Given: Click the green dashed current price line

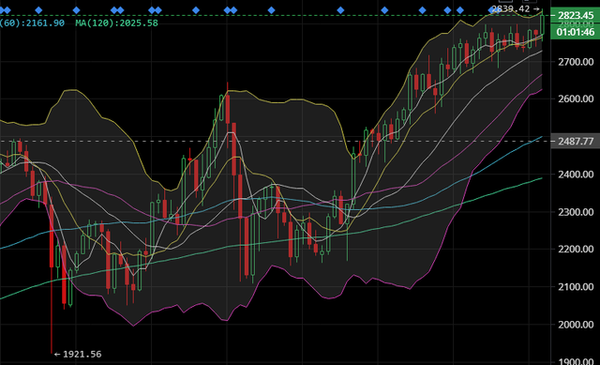Looking at the screenshot, I should pyautogui.click(x=275, y=15).
